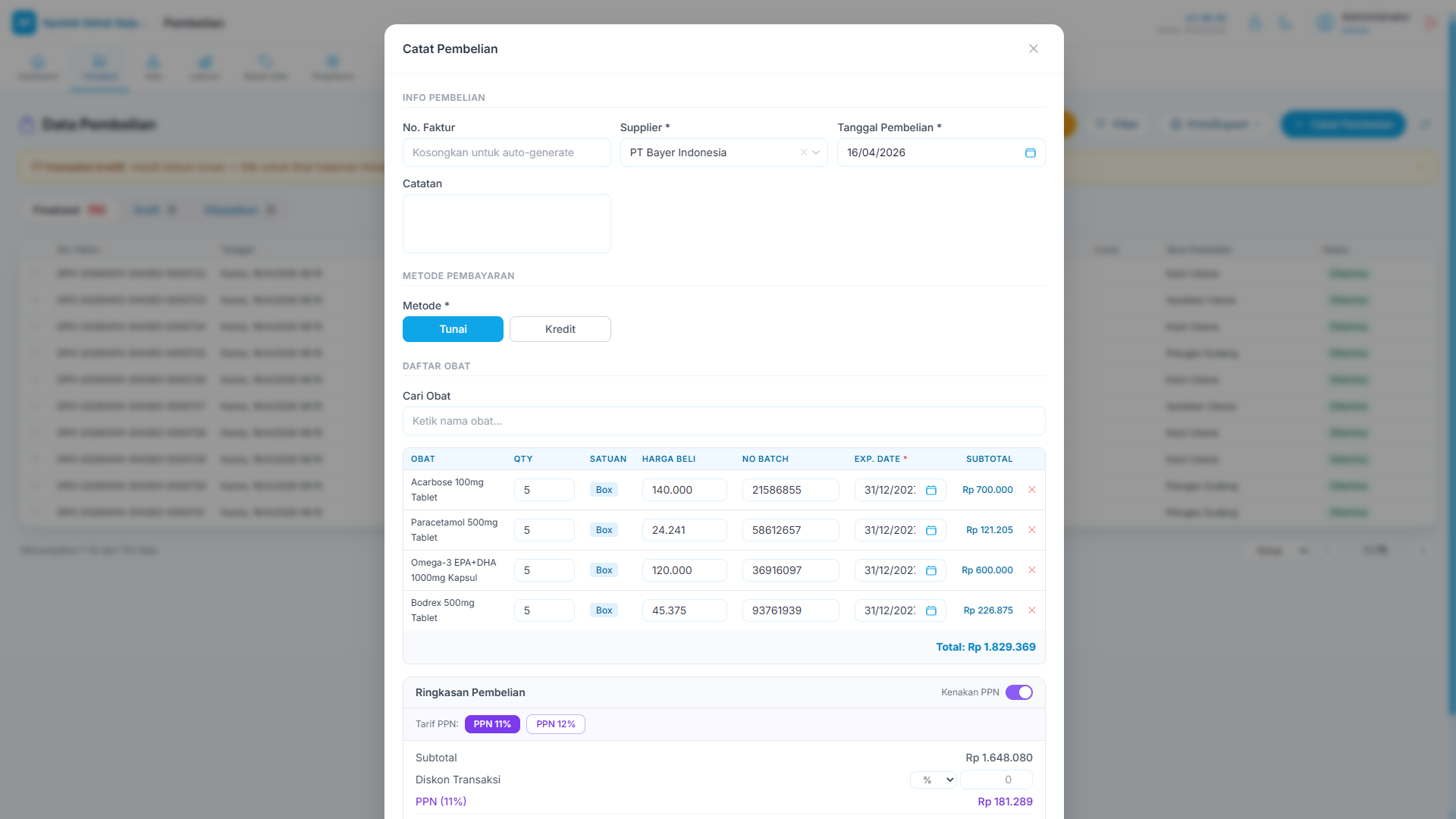Disable the Kenakan PPN switch

click(x=1019, y=692)
